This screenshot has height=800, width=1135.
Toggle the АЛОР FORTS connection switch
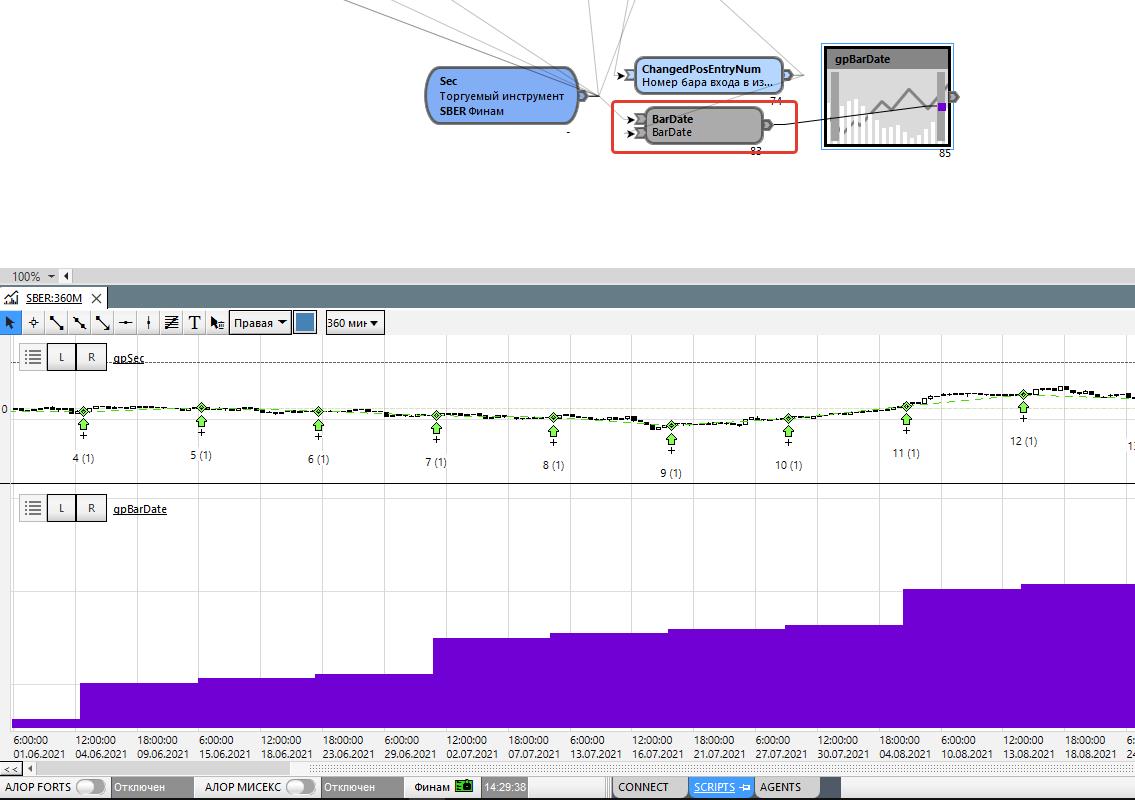[x=90, y=787]
